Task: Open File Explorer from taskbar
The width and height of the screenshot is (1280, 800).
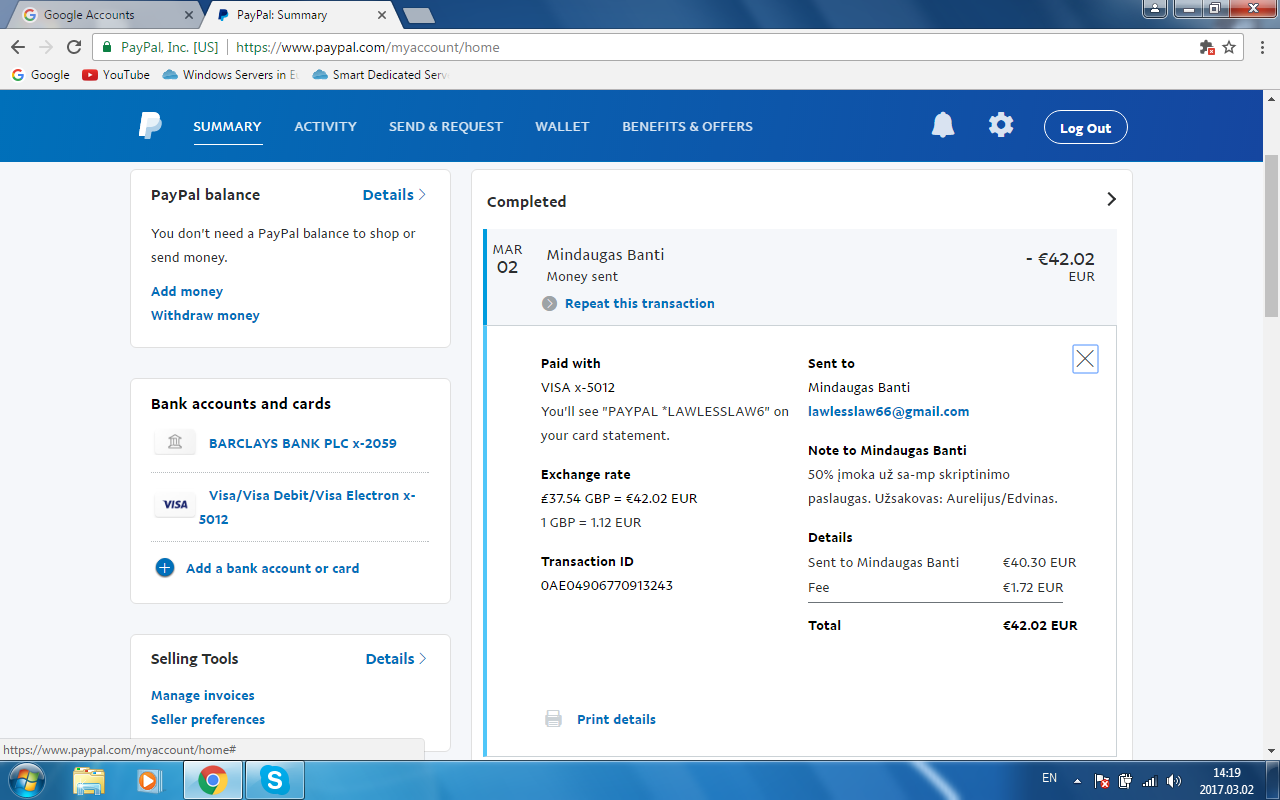Action: (89, 780)
